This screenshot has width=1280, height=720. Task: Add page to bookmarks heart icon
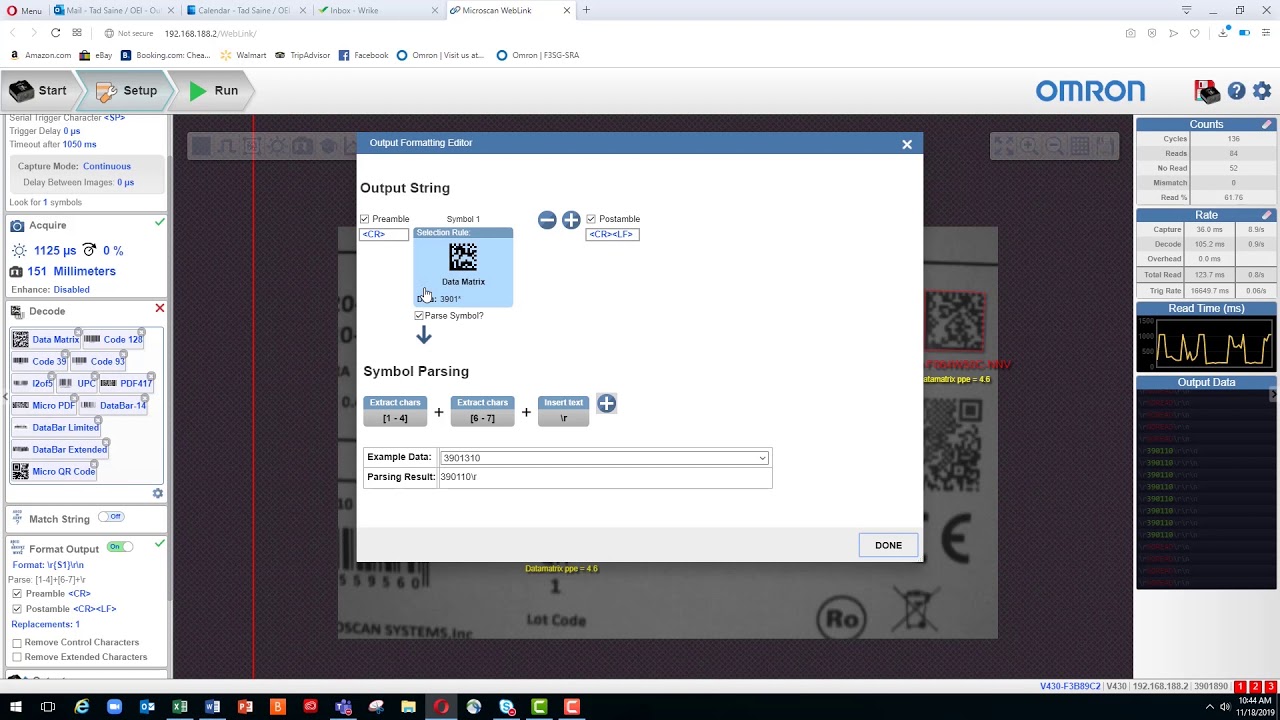[1195, 33]
